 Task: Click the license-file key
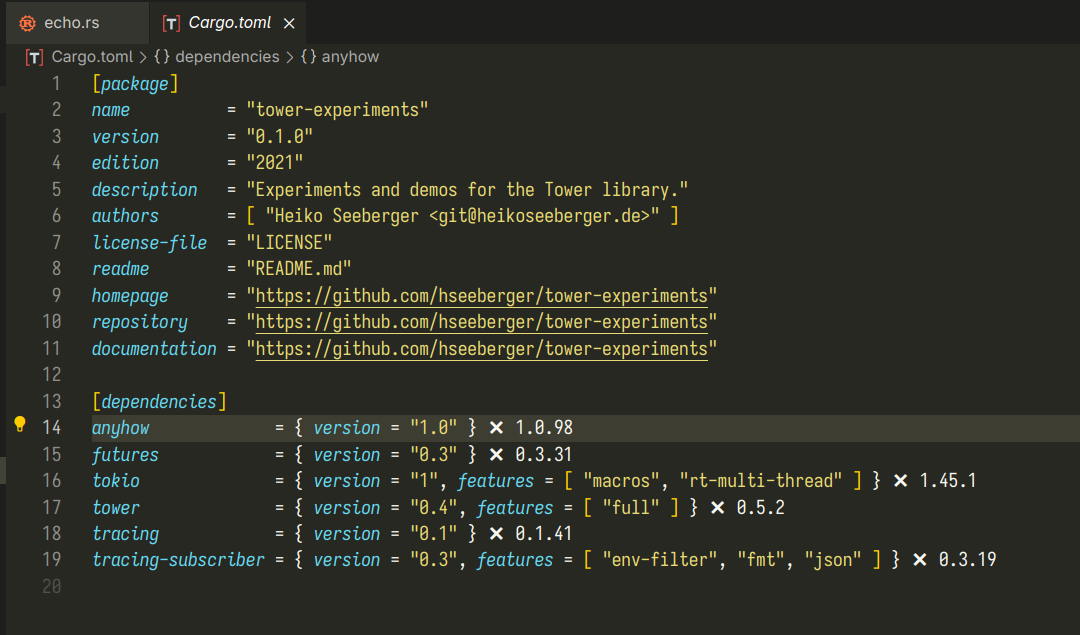pyautogui.click(x=149, y=242)
